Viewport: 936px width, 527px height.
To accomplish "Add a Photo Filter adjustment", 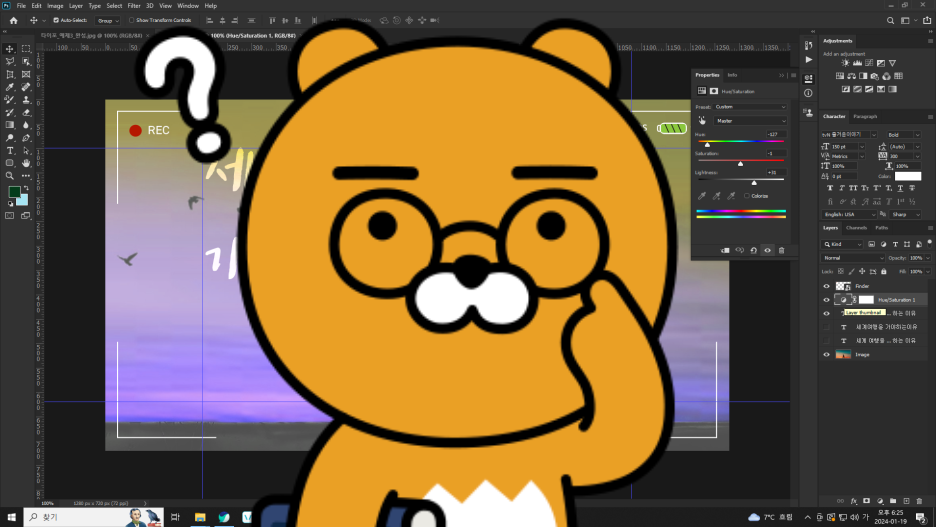I will tap(875, 76).
